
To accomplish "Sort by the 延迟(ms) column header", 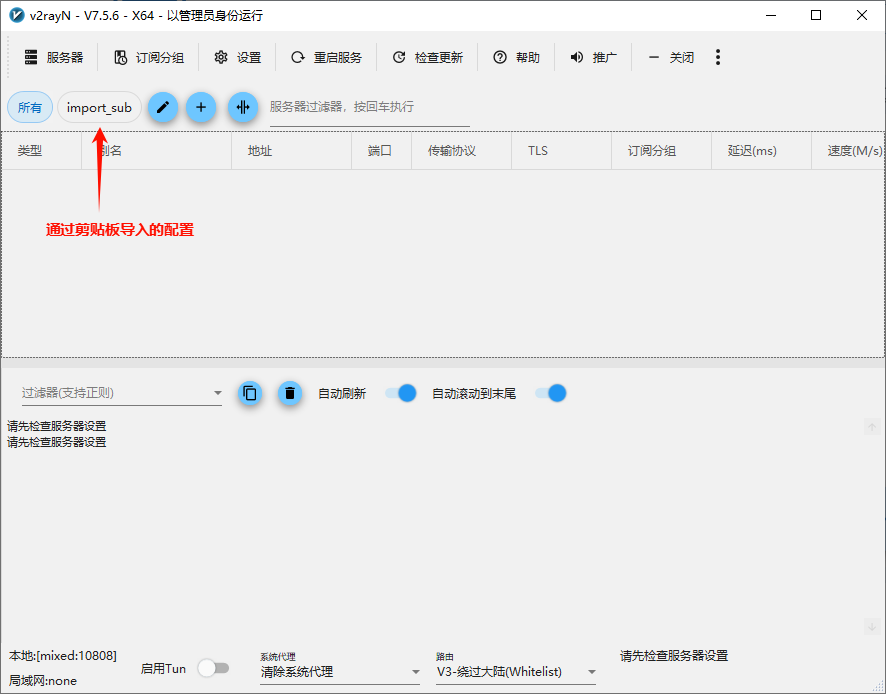I will [x=761, y=151].
